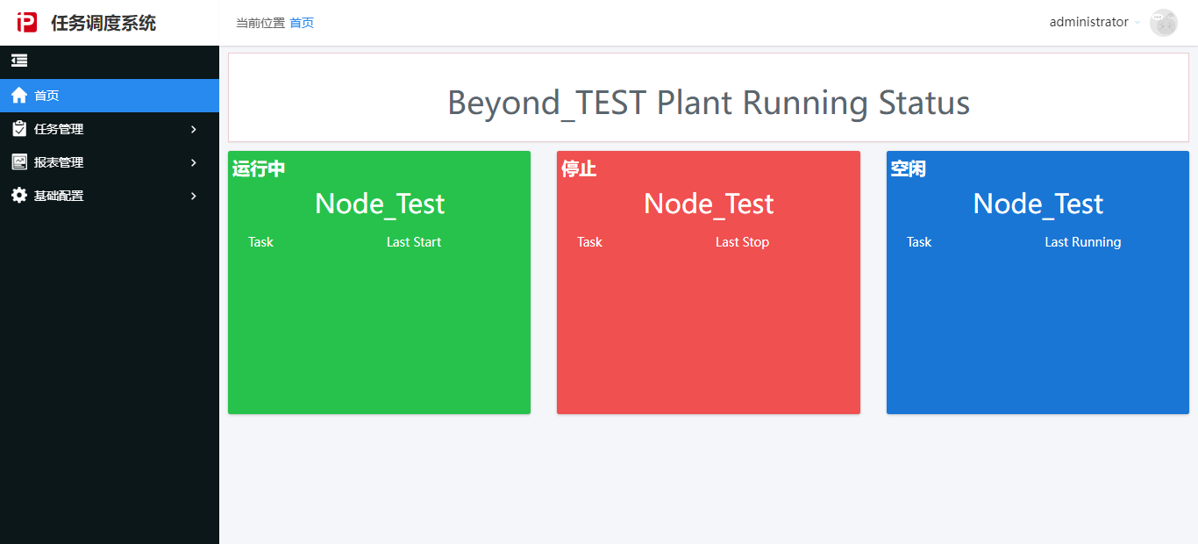The image size is (1198, 544).
Task: Click the red iP logo icon
Action: pyautogui.click(x=27, y=22)
